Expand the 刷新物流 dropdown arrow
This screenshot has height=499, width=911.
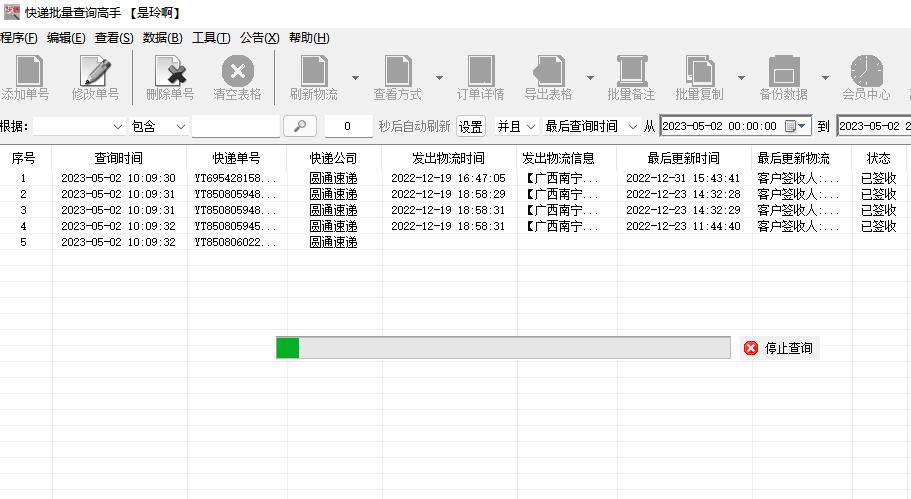[355, 77]
